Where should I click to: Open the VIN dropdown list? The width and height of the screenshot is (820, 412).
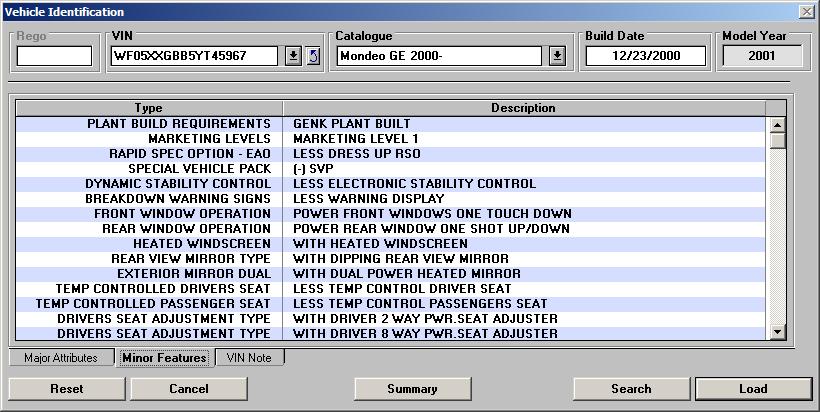[x=293, y=56]
